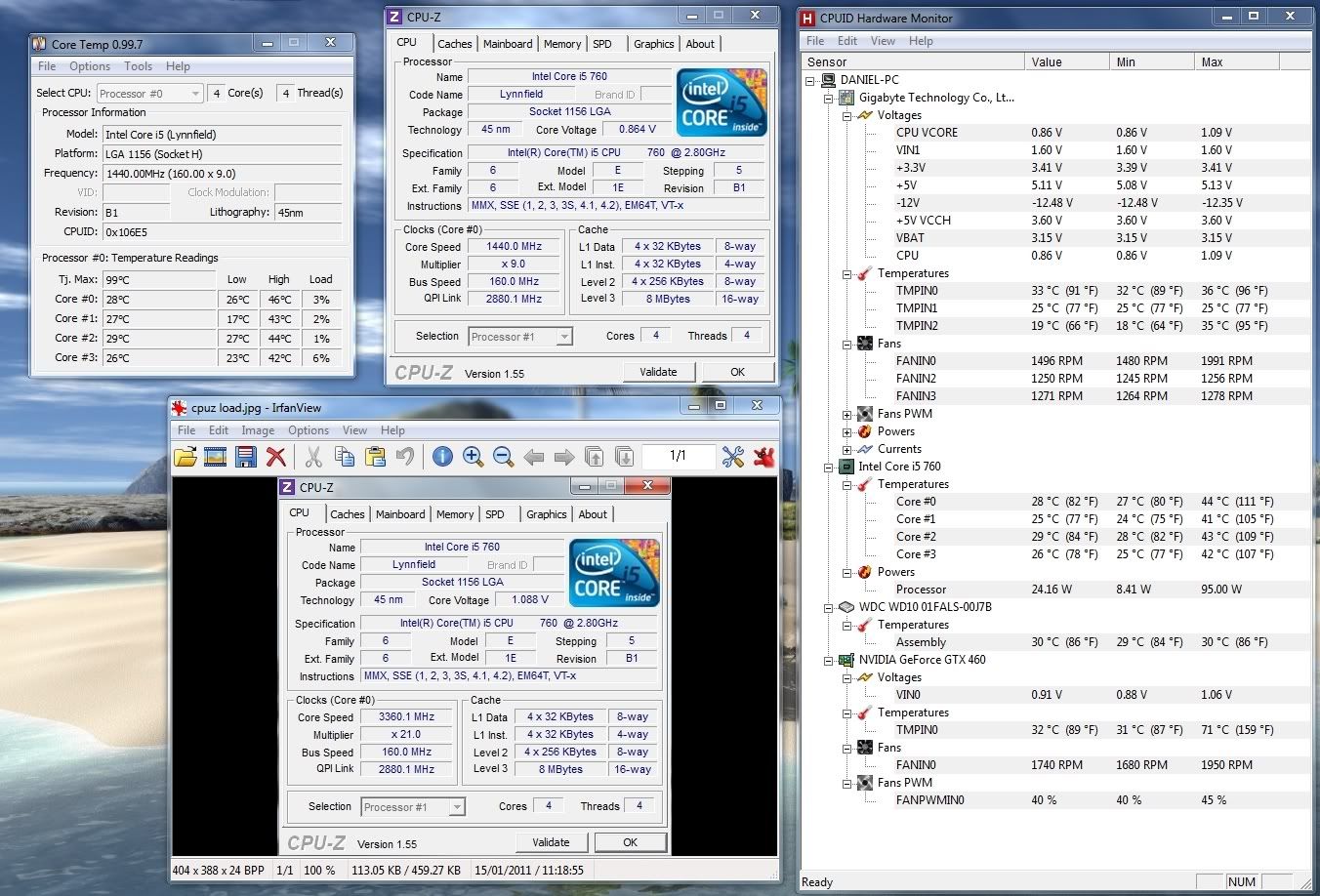Save image with IrfanView floppy icon
Screen dimensions: 1320x896
(246, 456)
